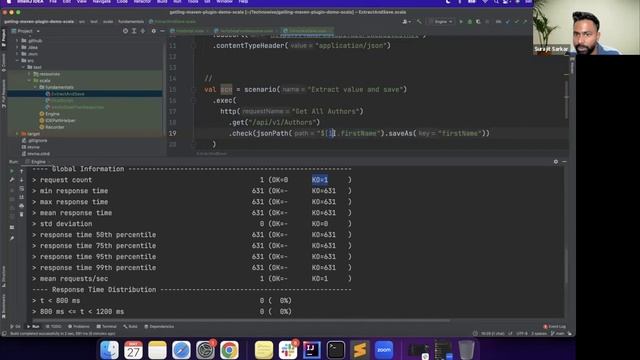The width and height of the screenshot is (640, 360).
Task: Toggle code folding at line 15
Action: (x=194, y=89)
